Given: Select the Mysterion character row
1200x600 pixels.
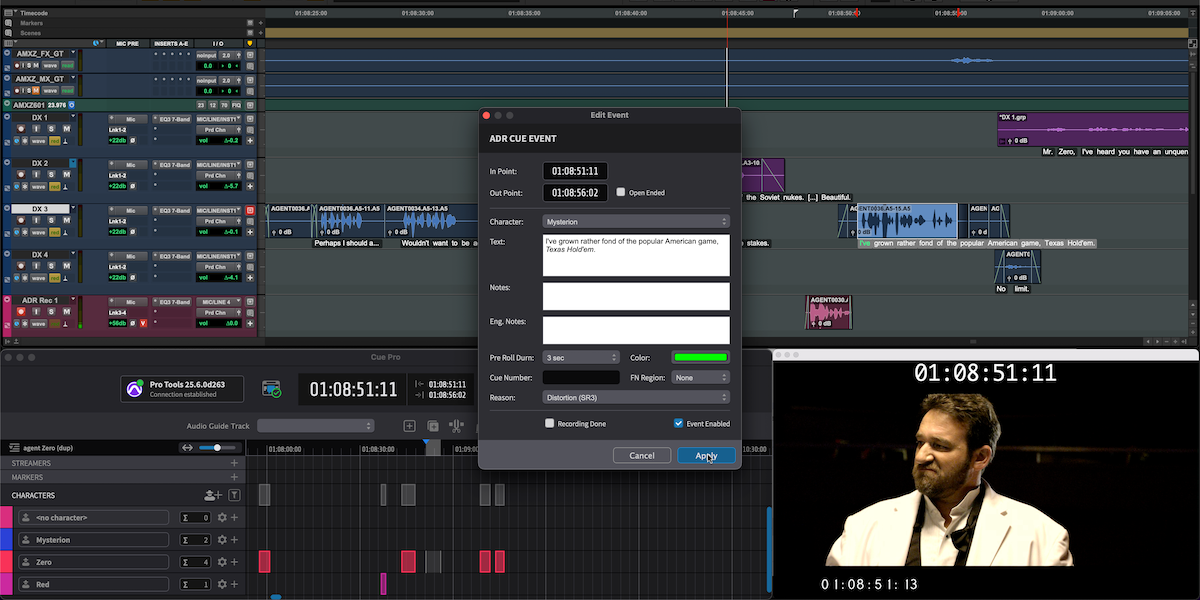Looking at the screenshot, I should 93,540.
